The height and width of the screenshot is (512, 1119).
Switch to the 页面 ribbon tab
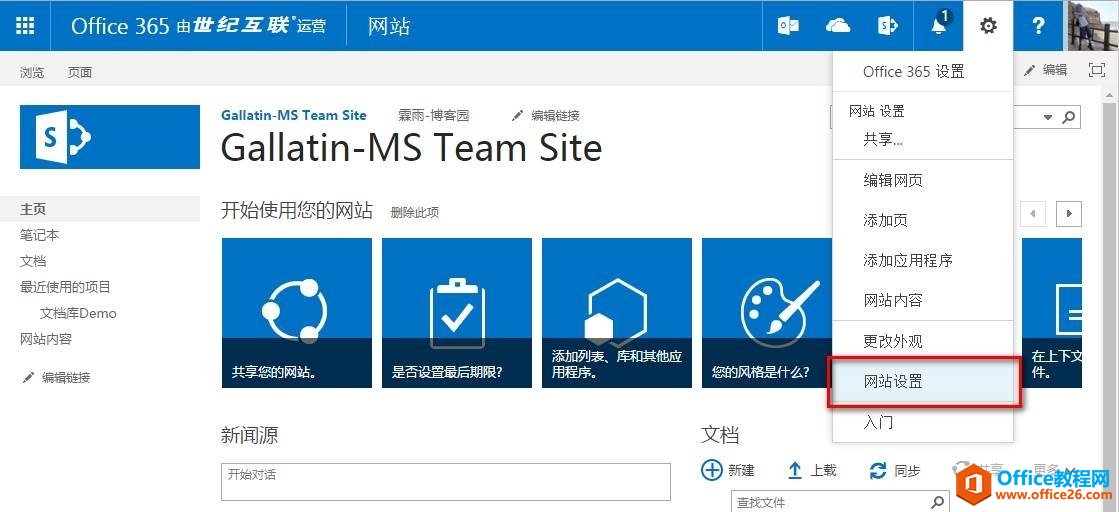click(80, 72)
